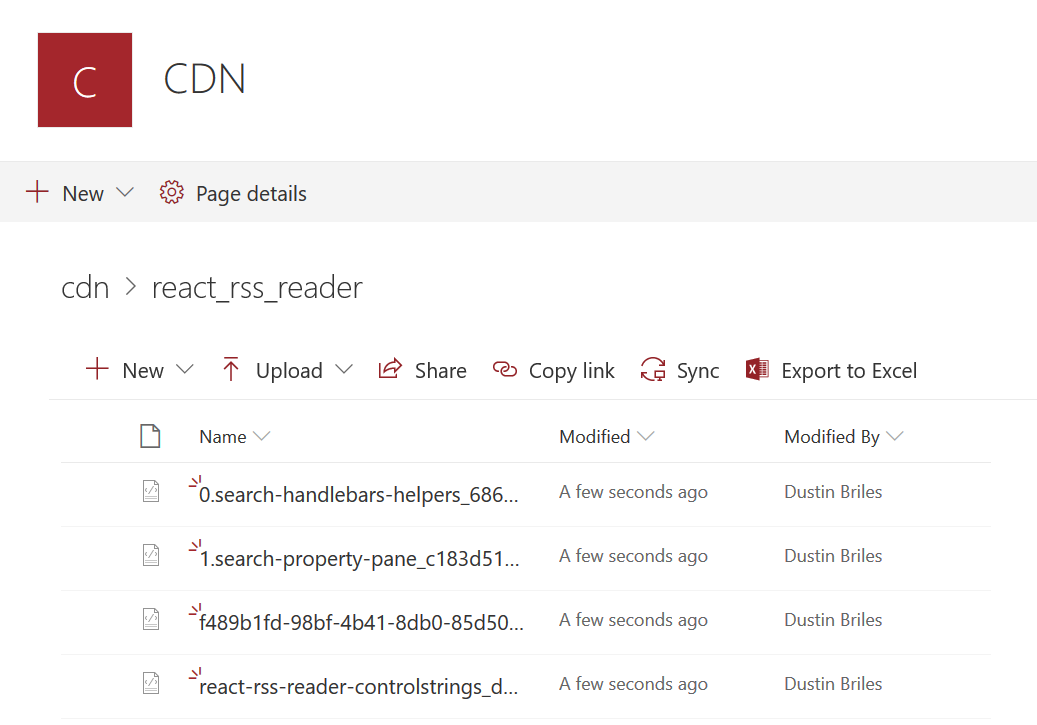Click the Modified By column header
This screenshot has width=1037, height=725.
click(832, 437)
